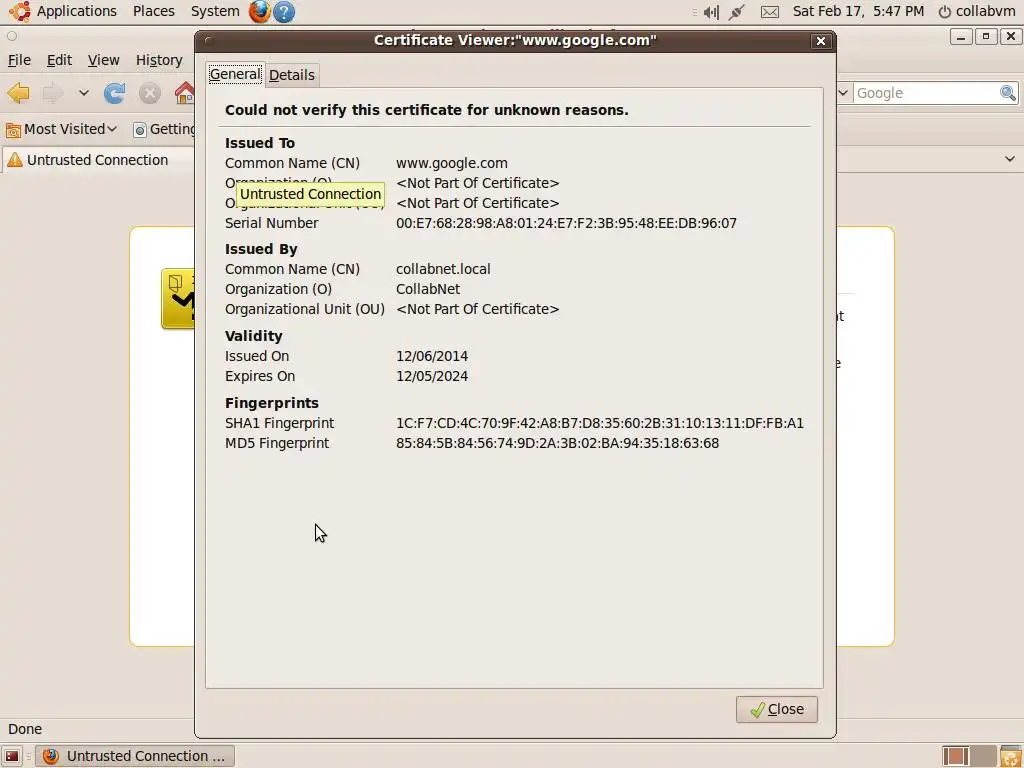Open the list all tabs dropdown
Viewport: 1024px width, 768px height.
pos(1010,159)
